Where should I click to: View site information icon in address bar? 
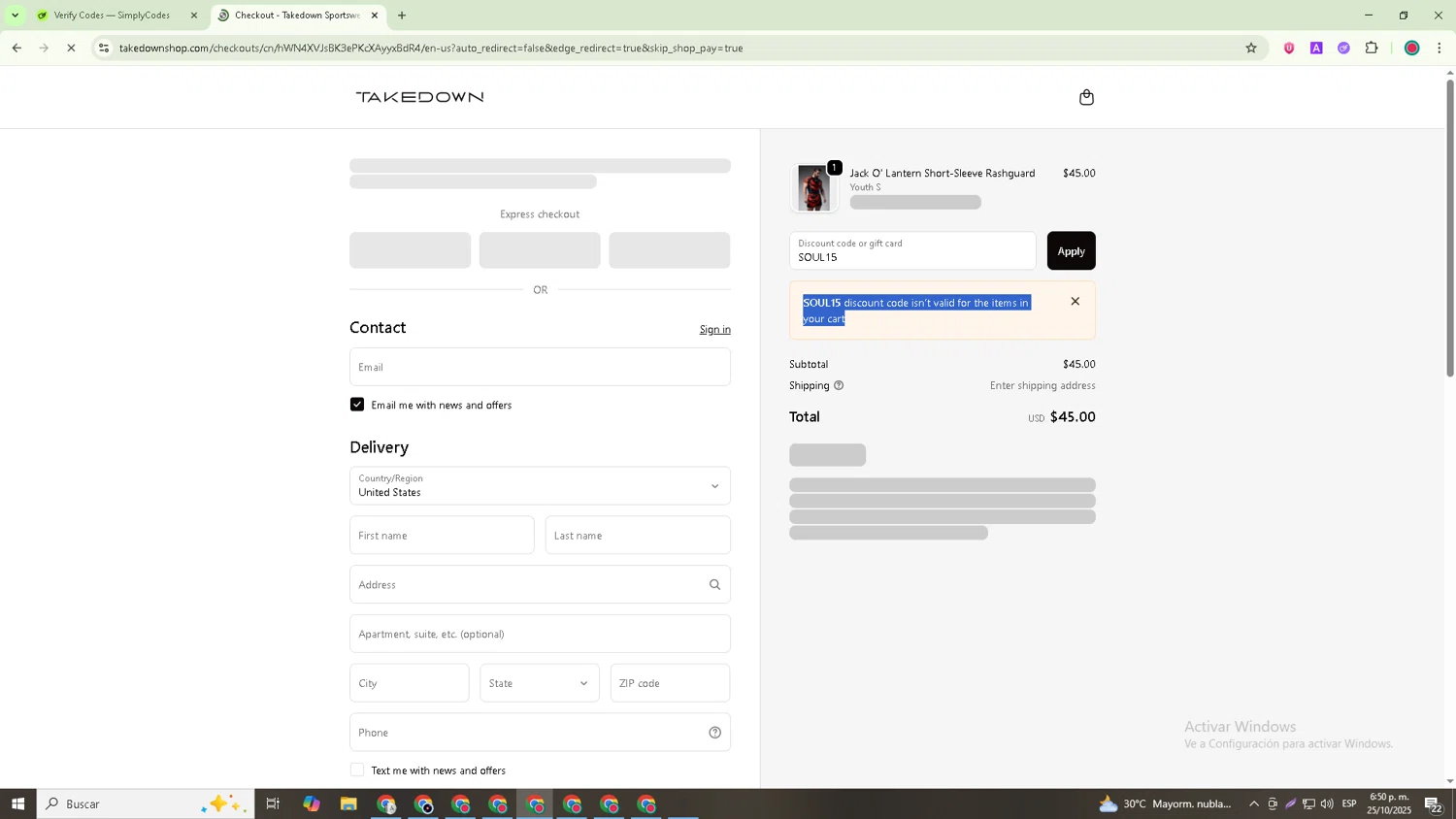104,48
